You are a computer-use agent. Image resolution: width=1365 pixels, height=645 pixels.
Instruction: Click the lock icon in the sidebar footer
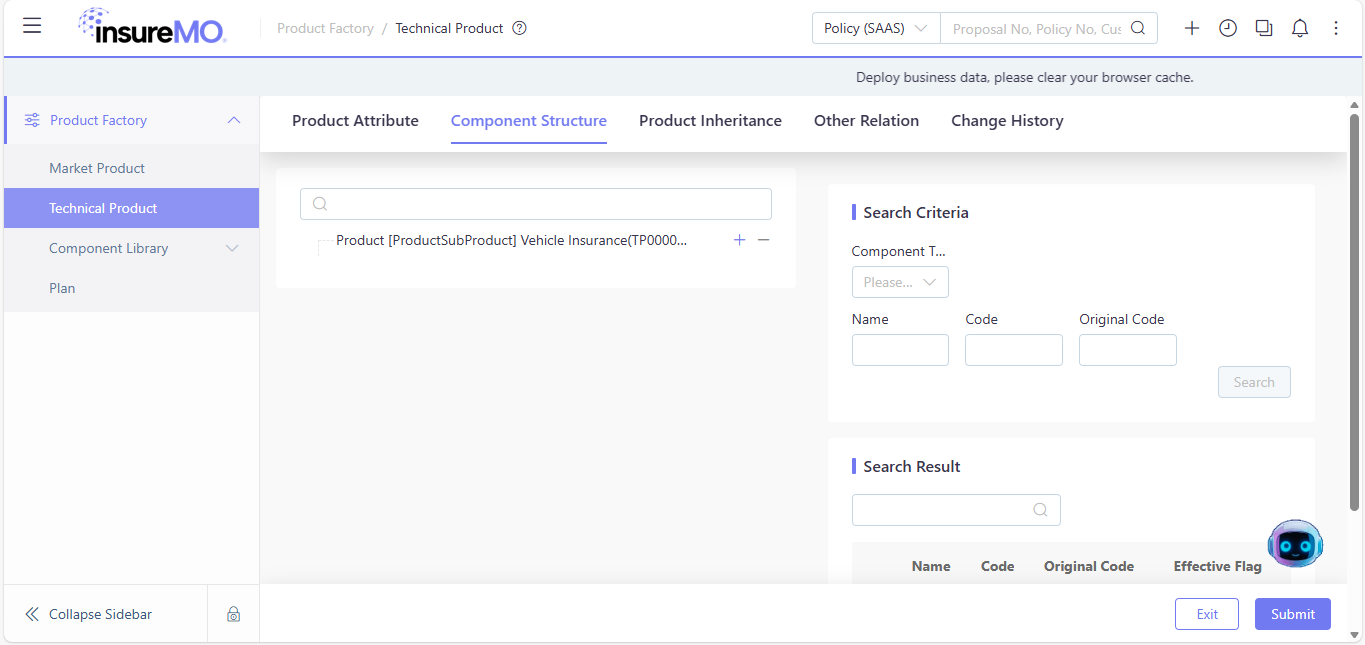pos(233,614)
